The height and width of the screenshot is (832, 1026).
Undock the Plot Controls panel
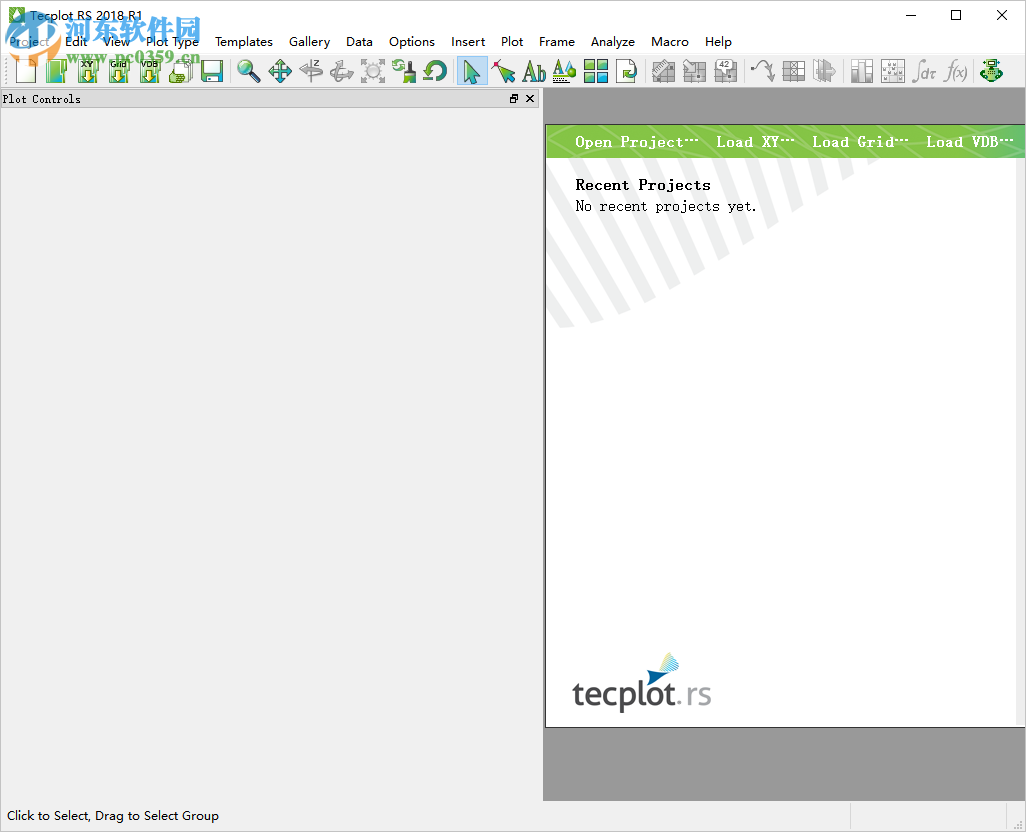coord(512,98)
